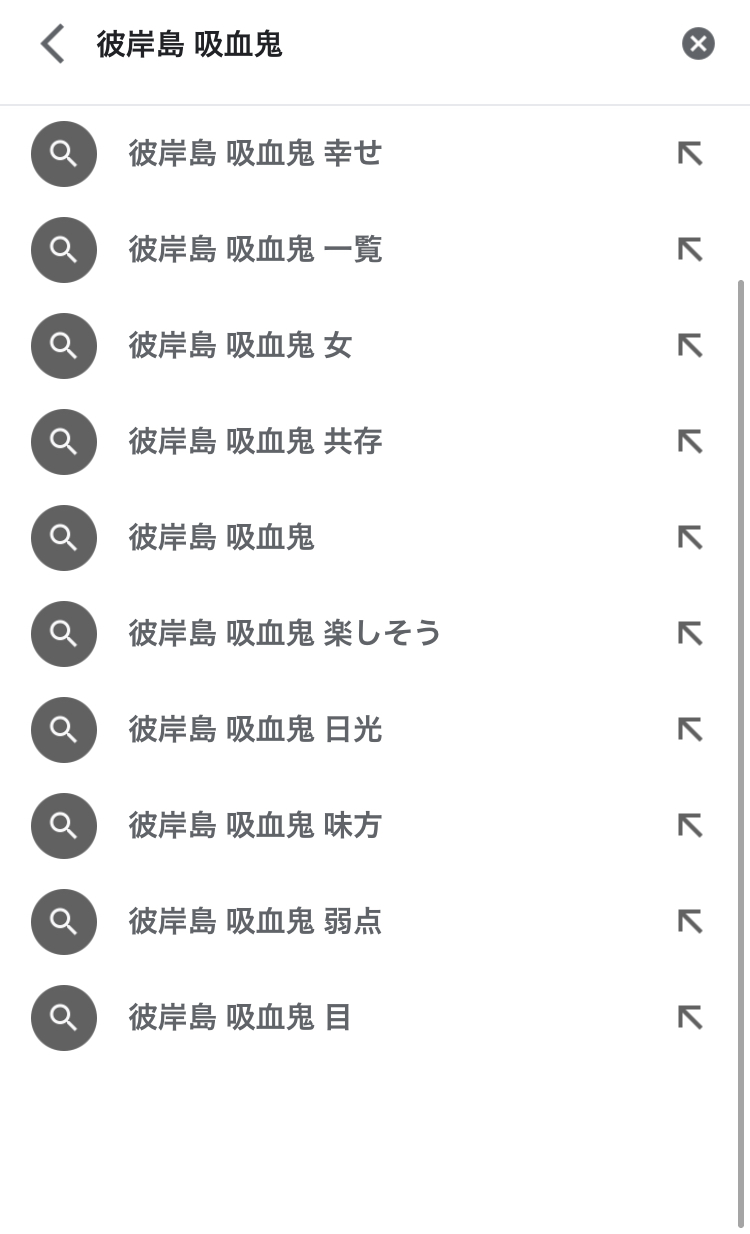This screenshot has height=1234, width=750.
Task: Insert 彼岸島 吸血鬼 共存 via arrow icon
Action: pyautogui.click(x=690, y=442)
